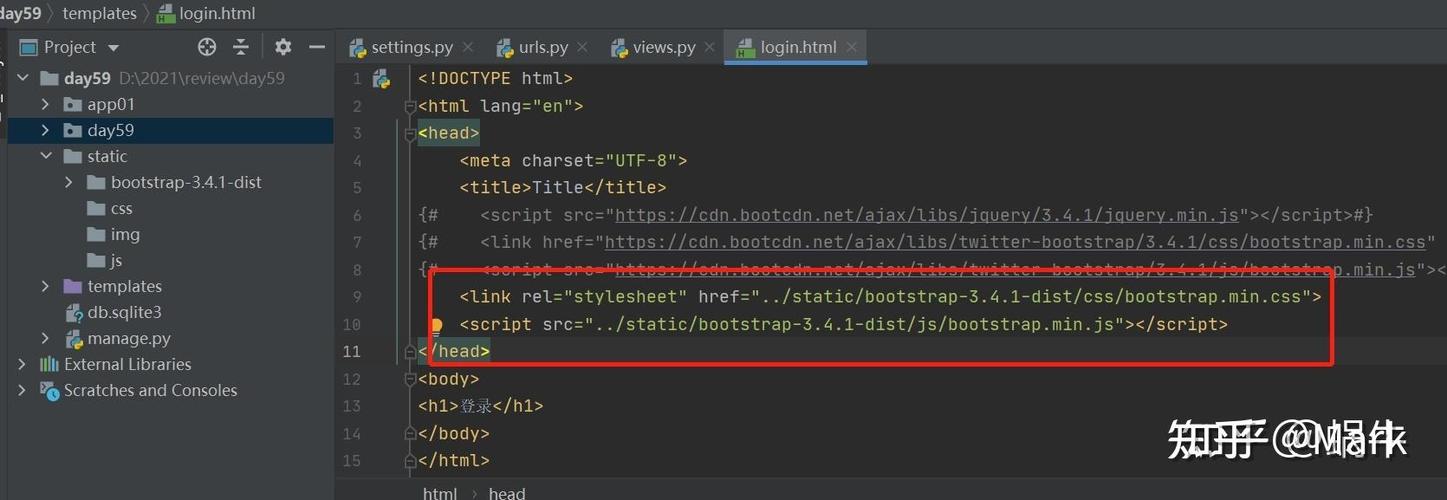Click the collapse all icon in Project panel
The height and width of the screenshot is (500, 1447).
click(241, 47)
